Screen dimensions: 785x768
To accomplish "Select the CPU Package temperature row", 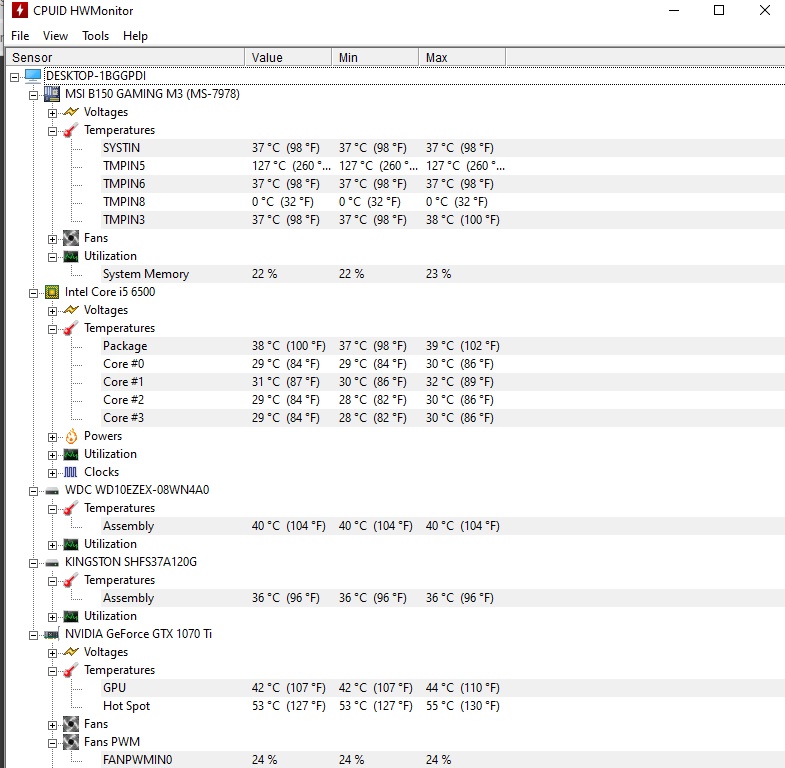I will (x=443, y=346).
